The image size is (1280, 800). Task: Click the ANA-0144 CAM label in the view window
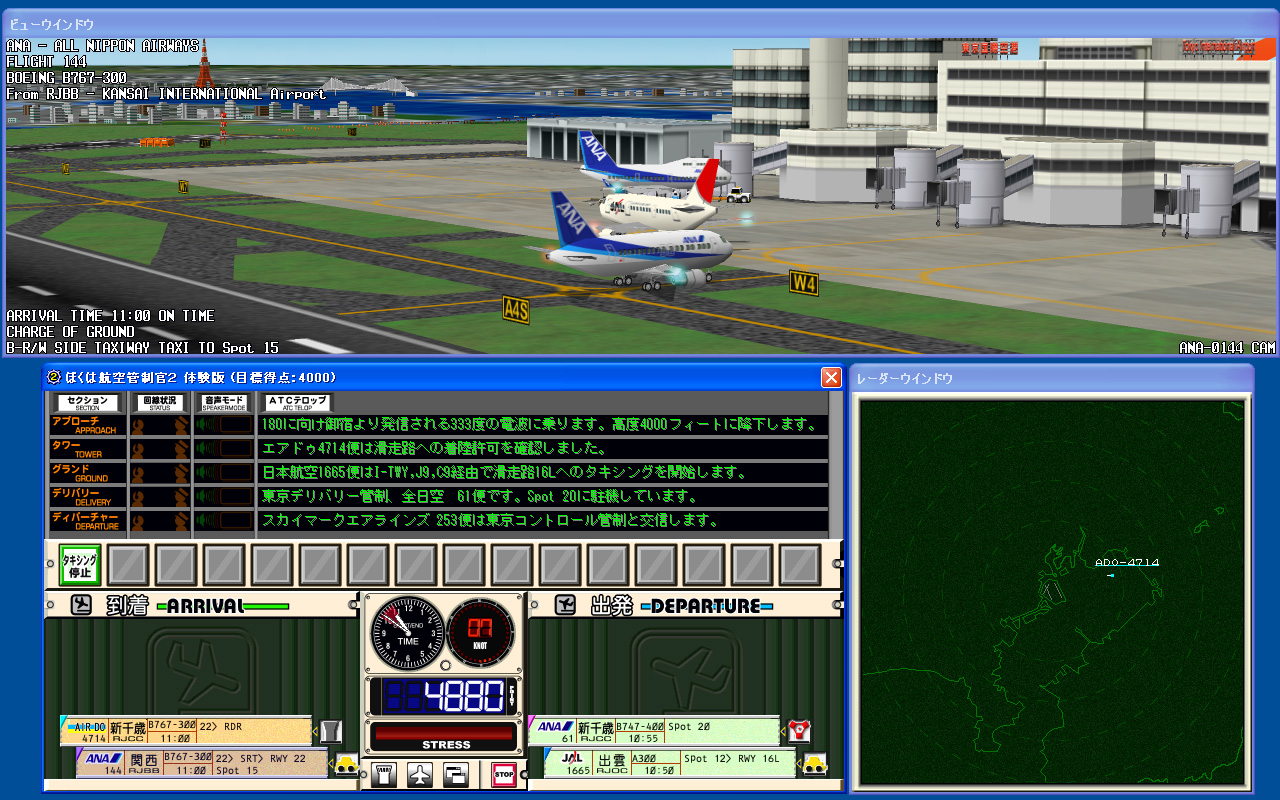click(x=1227, y=348)
